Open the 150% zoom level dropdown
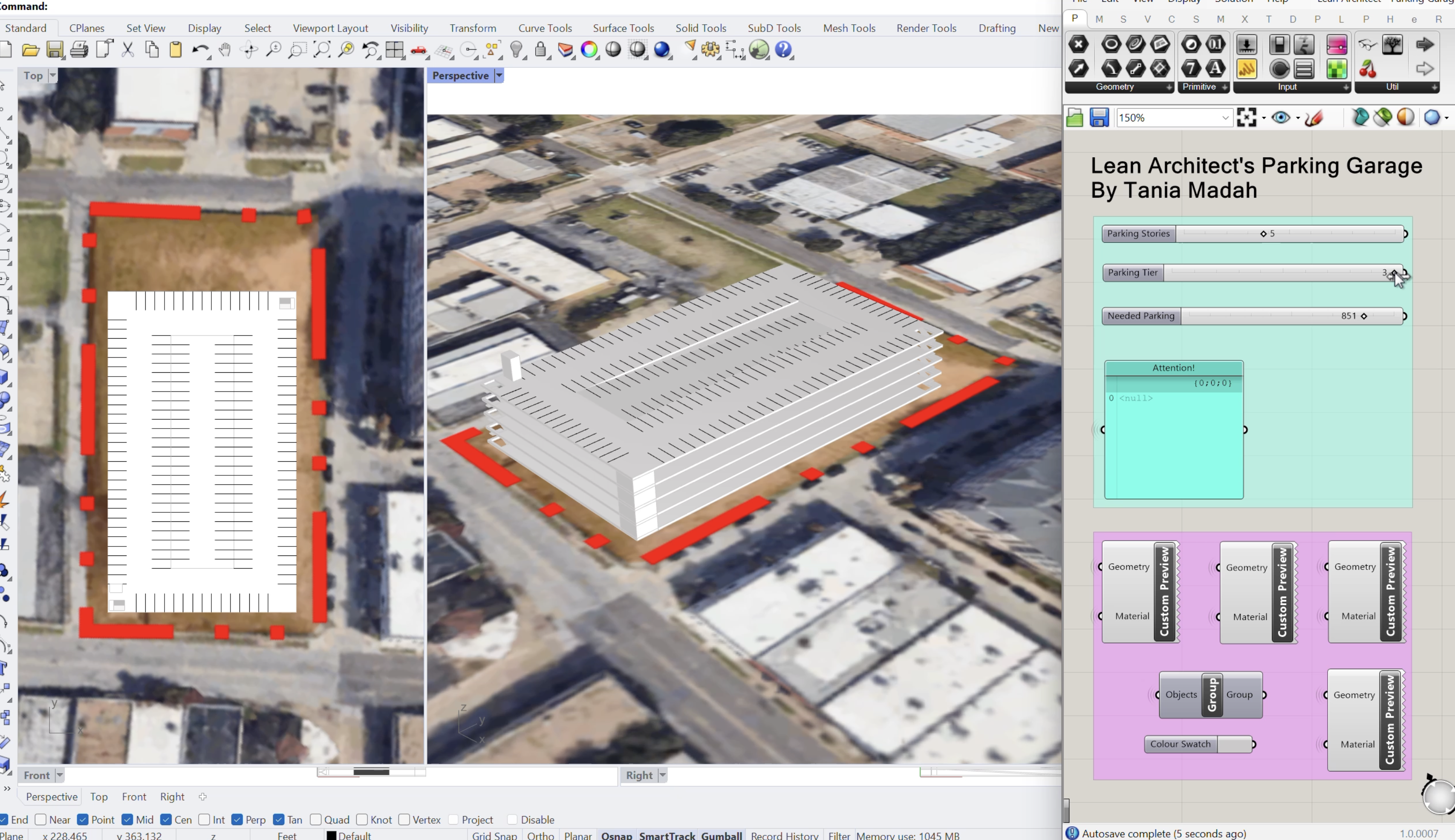The image size is (1455, 840). point(1225,118)
